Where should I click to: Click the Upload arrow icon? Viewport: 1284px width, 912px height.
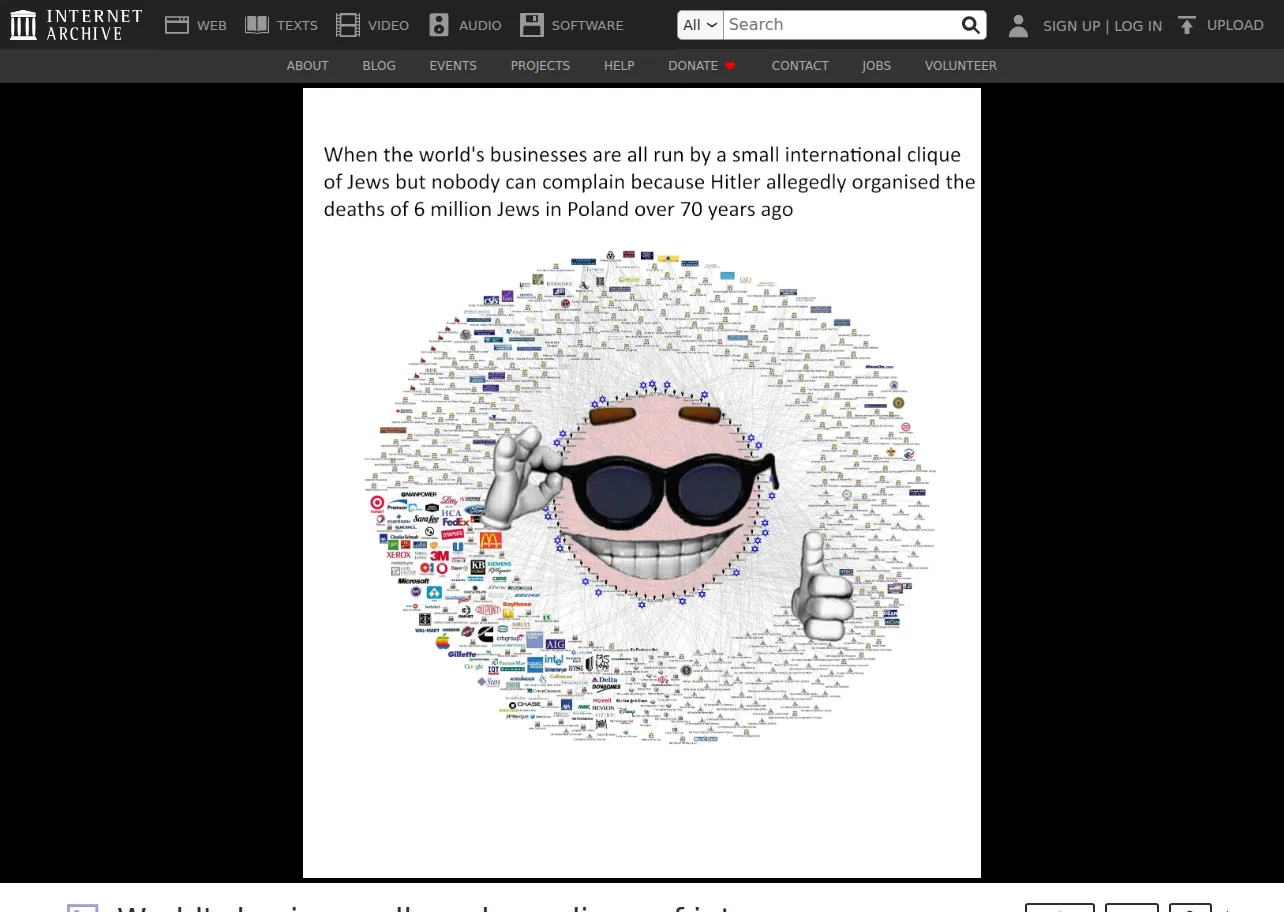1187,25
